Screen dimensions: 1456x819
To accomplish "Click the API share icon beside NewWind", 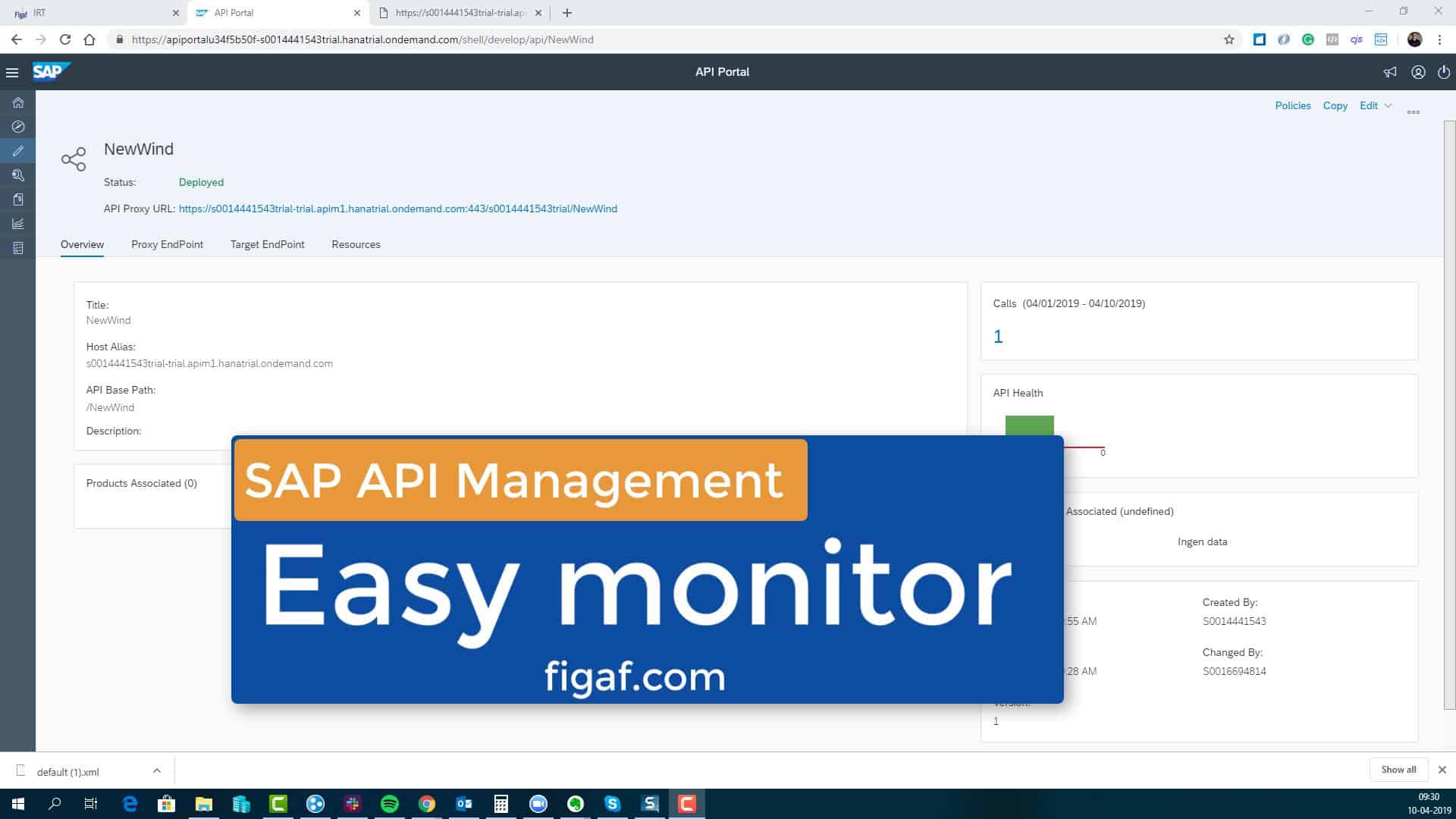I will point(74,159).
